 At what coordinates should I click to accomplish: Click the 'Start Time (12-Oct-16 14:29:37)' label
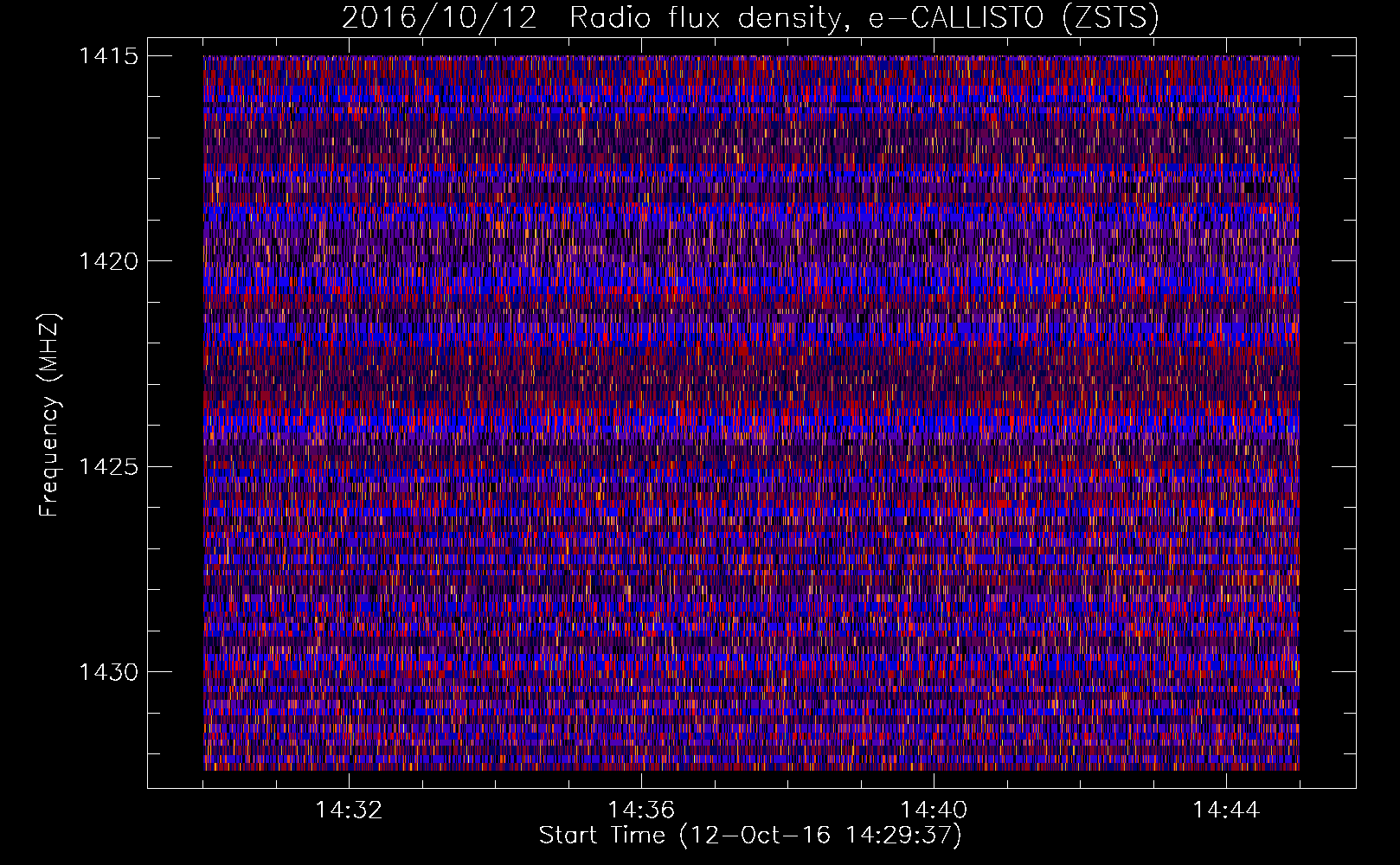750,836
